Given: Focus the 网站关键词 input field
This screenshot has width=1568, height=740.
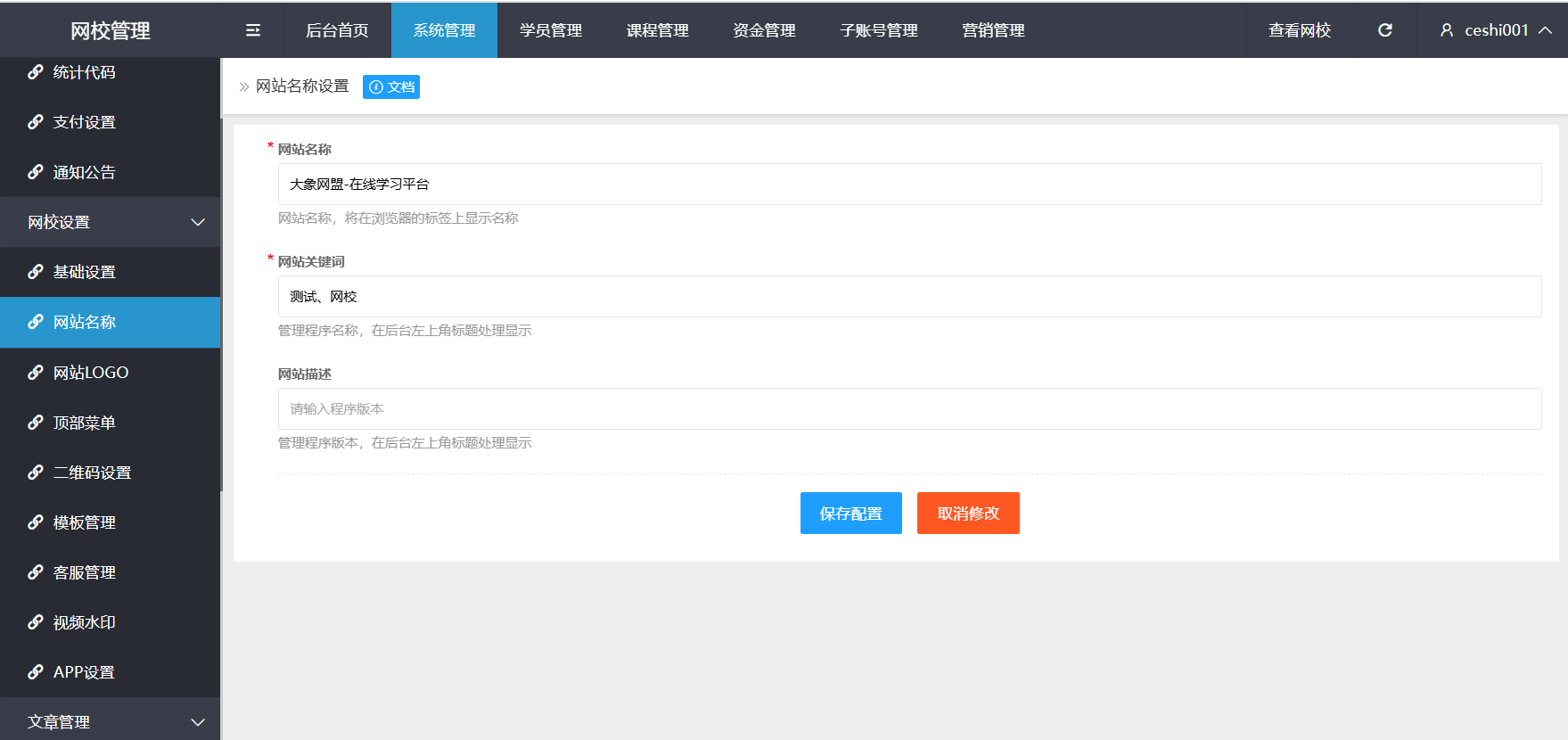Looking at the screenshot, I should (909, 297).
